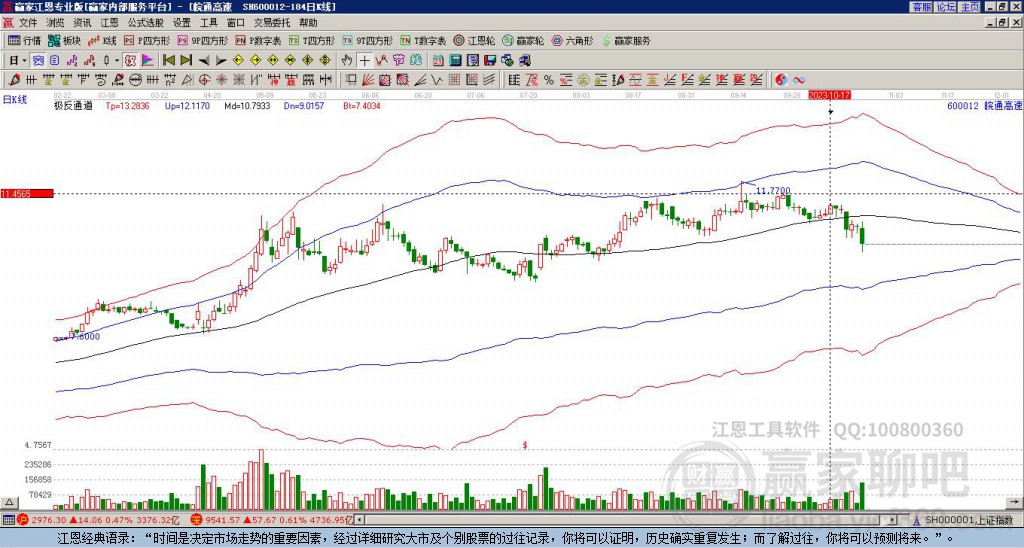Click the blue infinity symbol icon
1024x548 pixels.
point(799,80)
